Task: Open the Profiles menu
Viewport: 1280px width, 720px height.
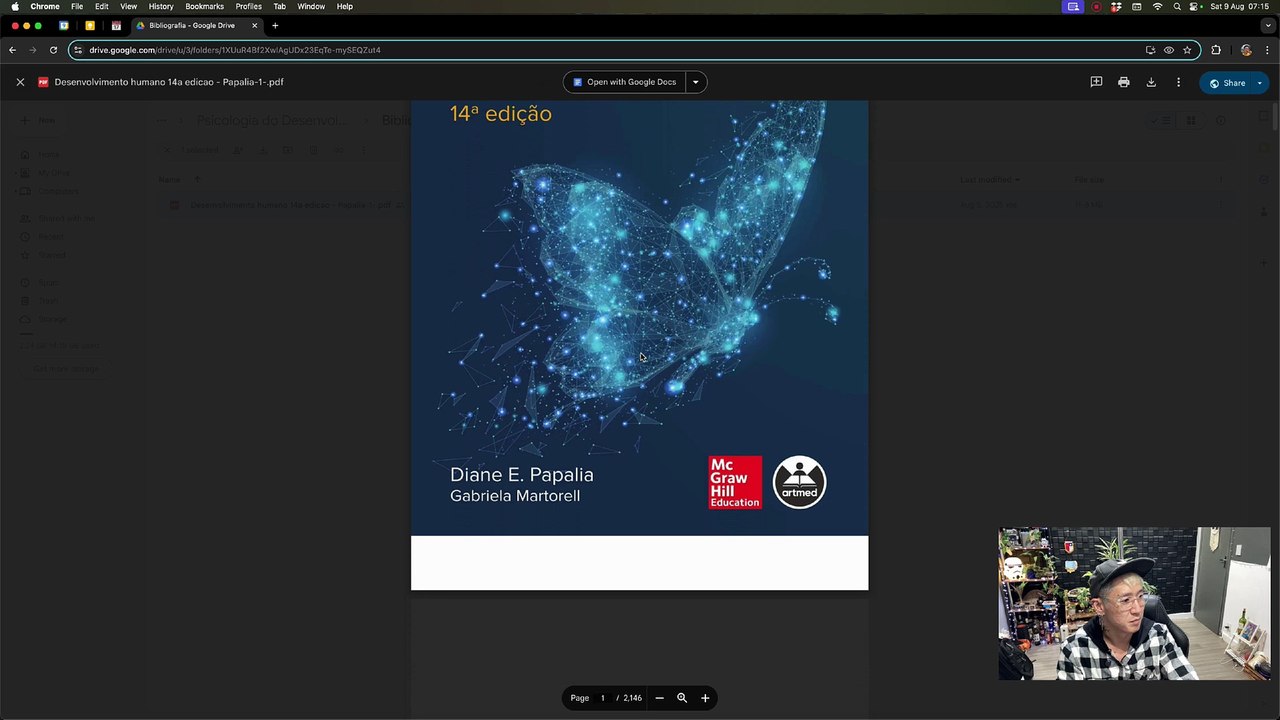Action: (249, 6)
